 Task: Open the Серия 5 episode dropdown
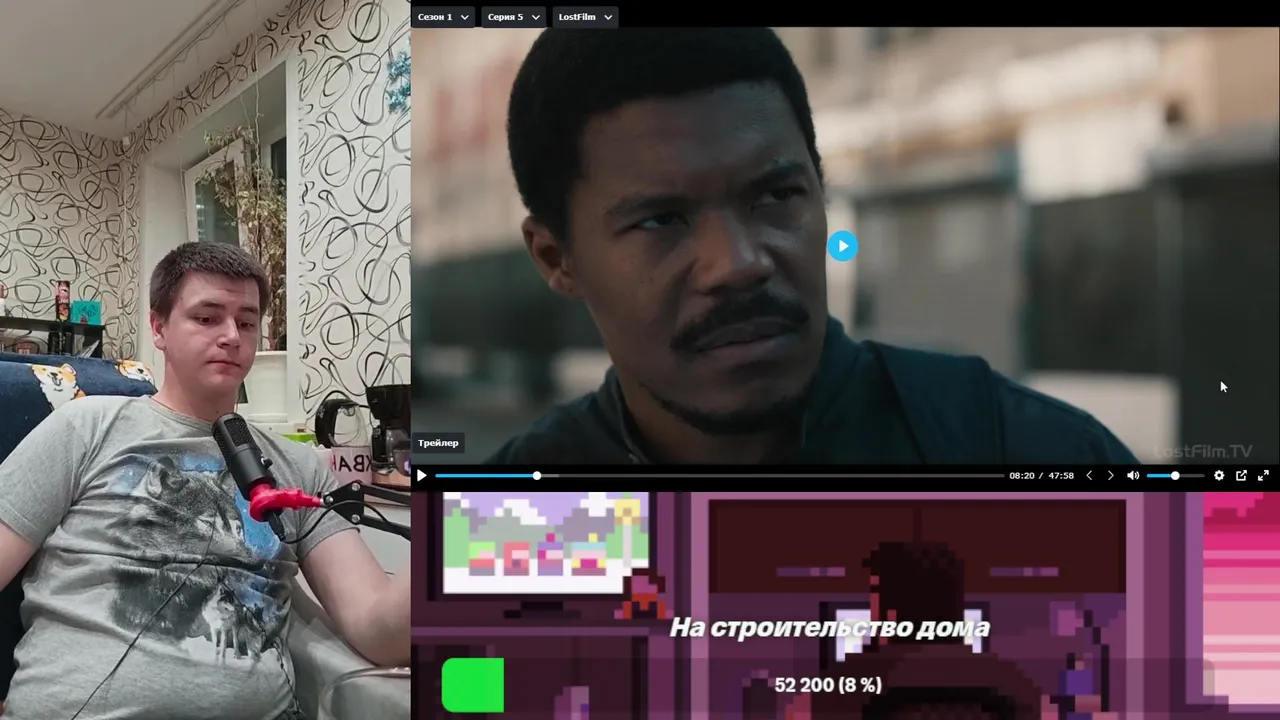tap(514, 17)
